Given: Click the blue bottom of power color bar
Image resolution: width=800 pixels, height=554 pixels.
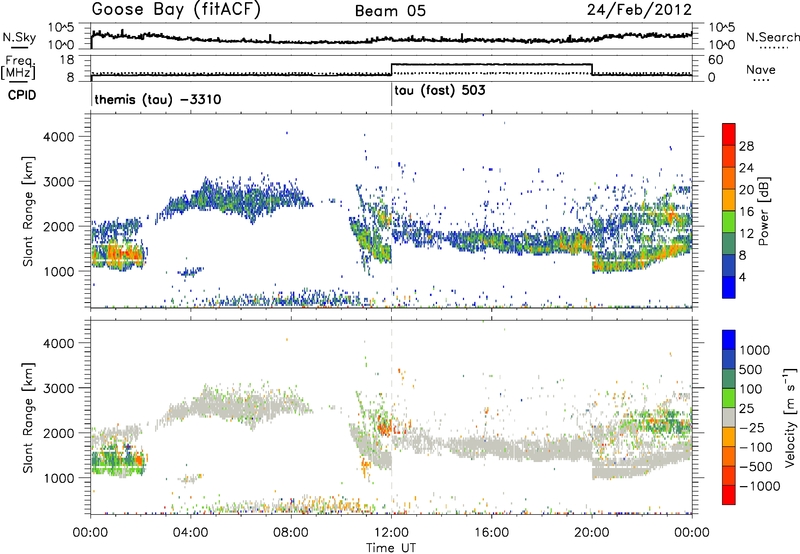Looking at the screenshot, I should coord(729,287).
